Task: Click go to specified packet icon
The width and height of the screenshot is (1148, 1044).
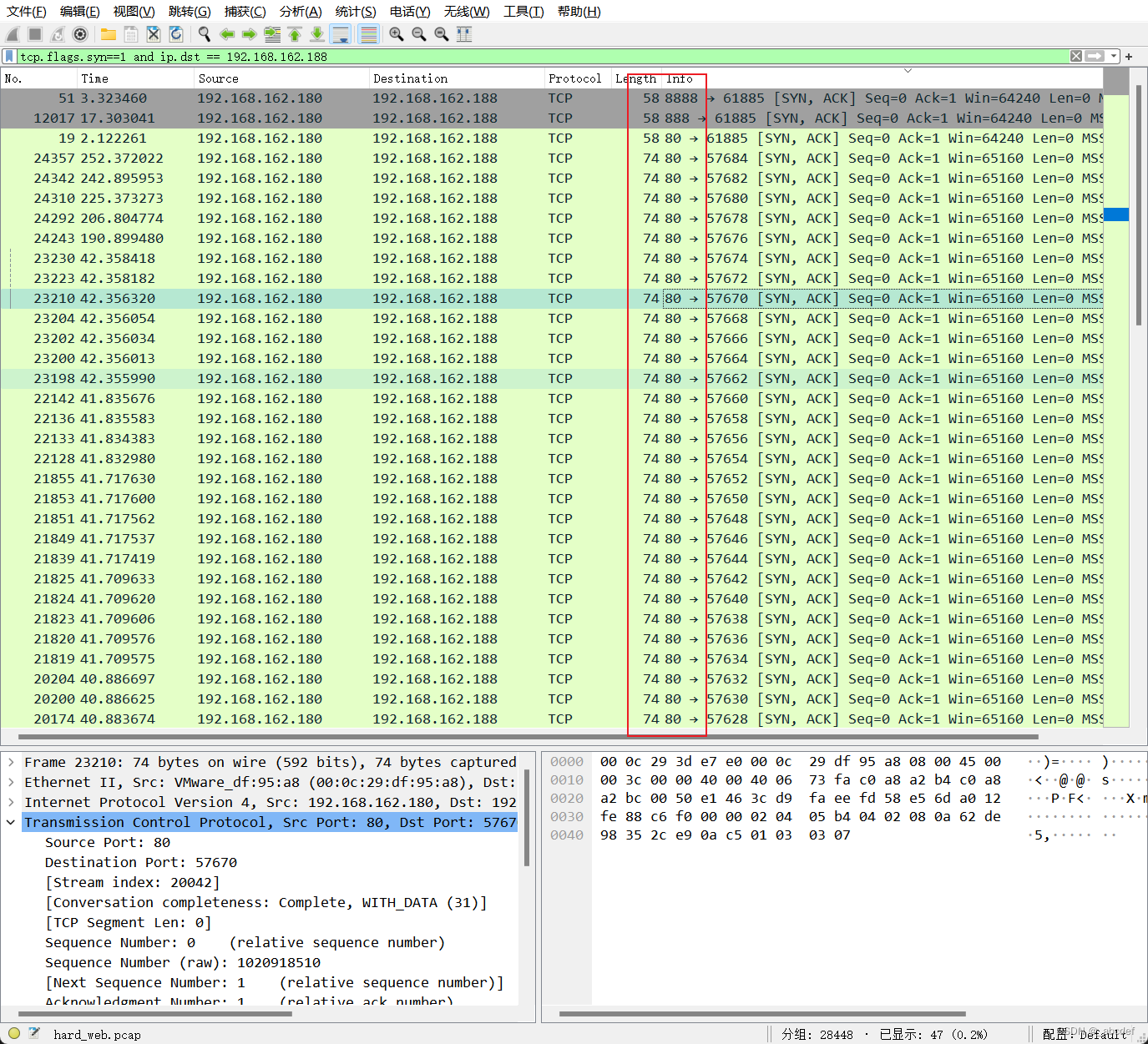Action: coord(272,34)
